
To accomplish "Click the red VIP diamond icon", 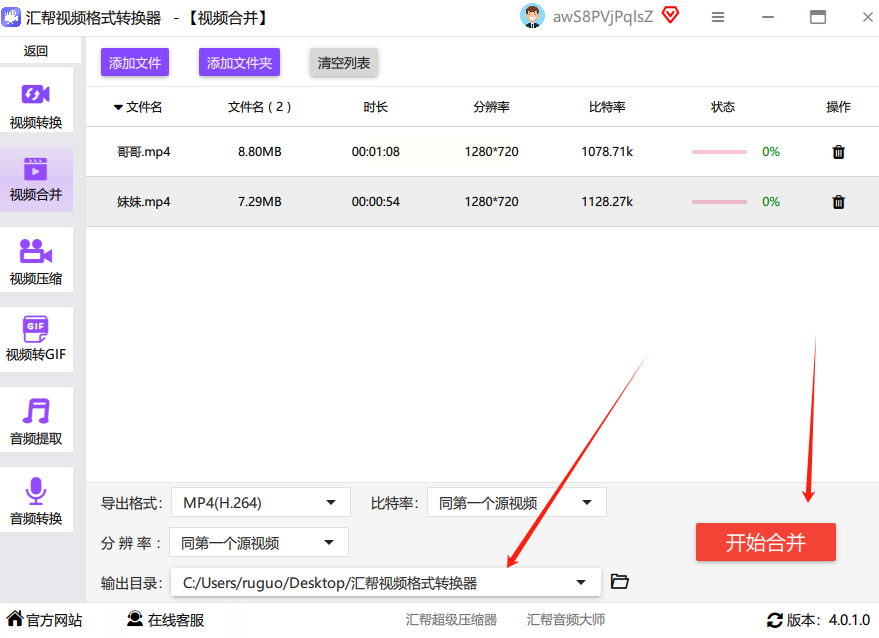I will (x=670, y=15).
